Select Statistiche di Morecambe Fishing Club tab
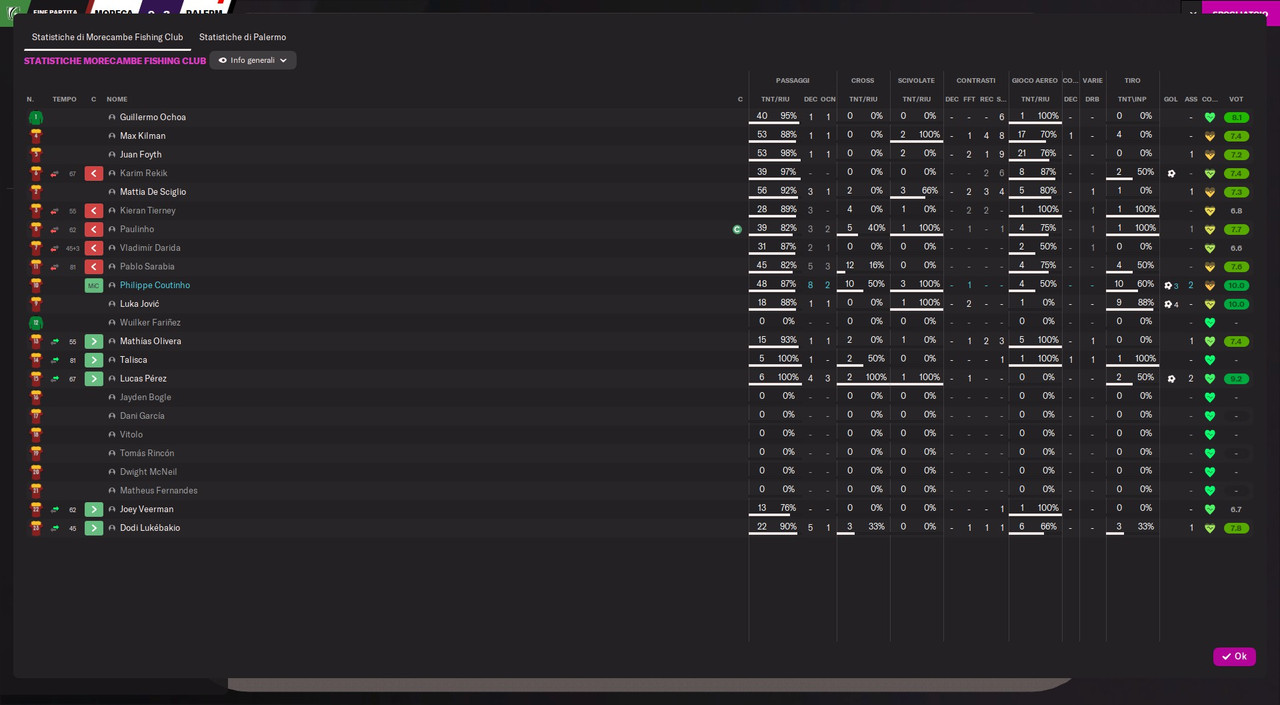The image size is (1280, 705). click(107, 37)
